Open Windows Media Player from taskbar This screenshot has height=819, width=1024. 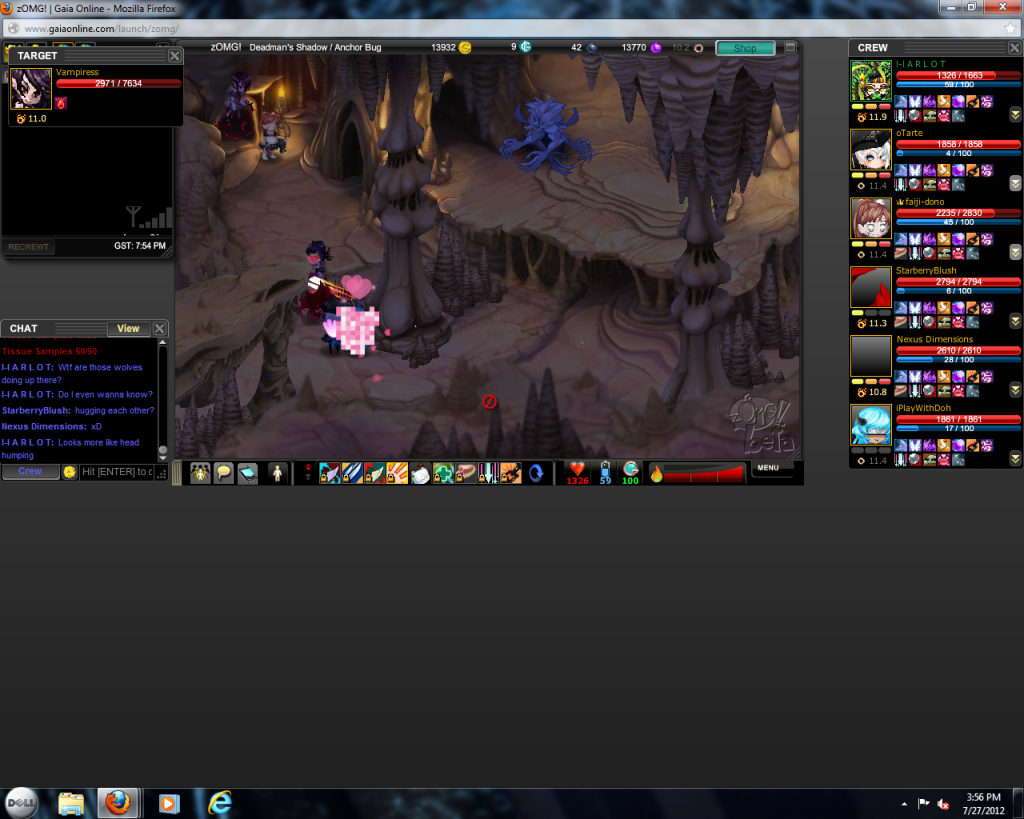point(168,803)
